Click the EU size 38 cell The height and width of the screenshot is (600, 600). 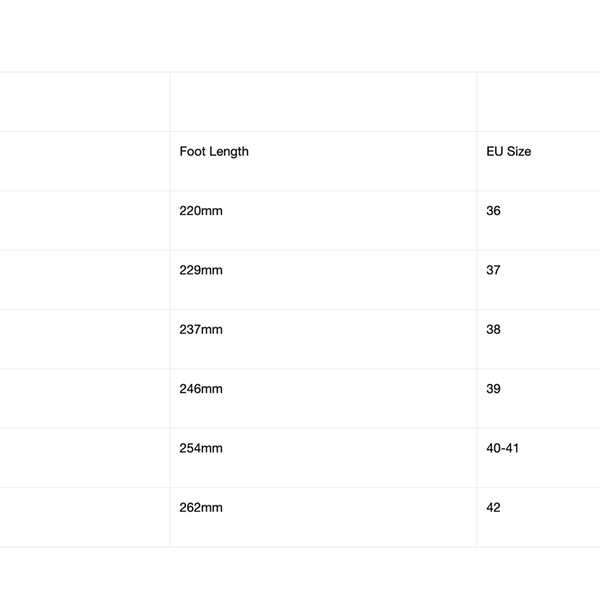494,330
